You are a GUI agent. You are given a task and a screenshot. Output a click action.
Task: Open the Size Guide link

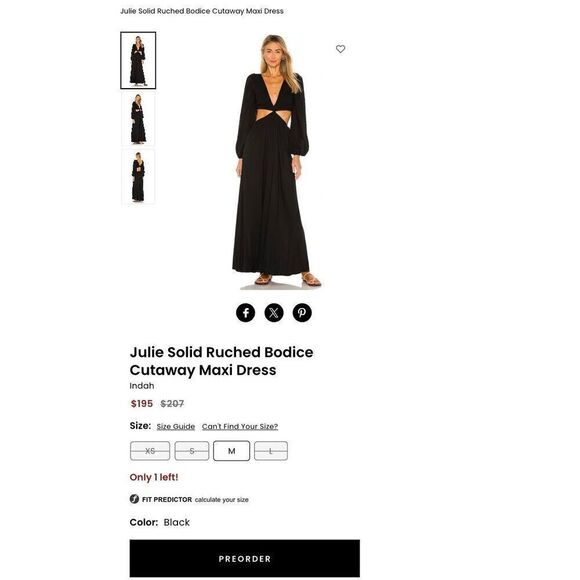176,426
